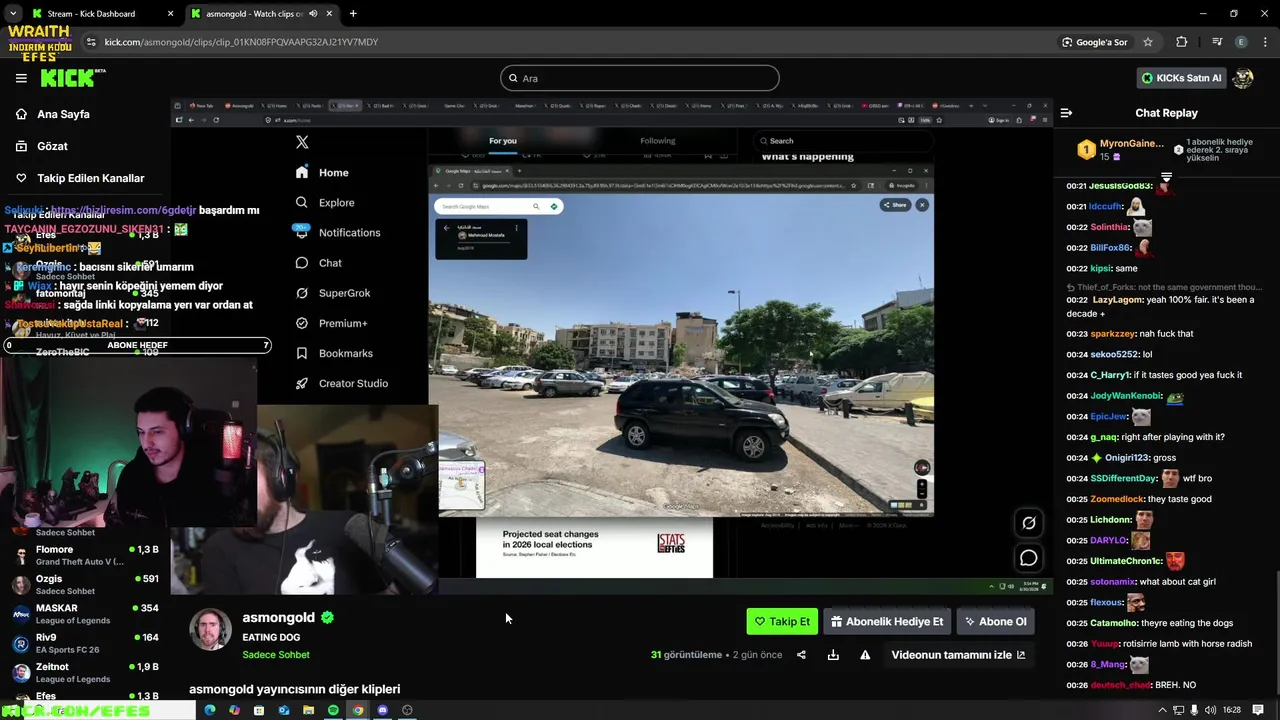Click the KICKs Satın Al button
The image size is (1280, 720).
click(1182, 78)
